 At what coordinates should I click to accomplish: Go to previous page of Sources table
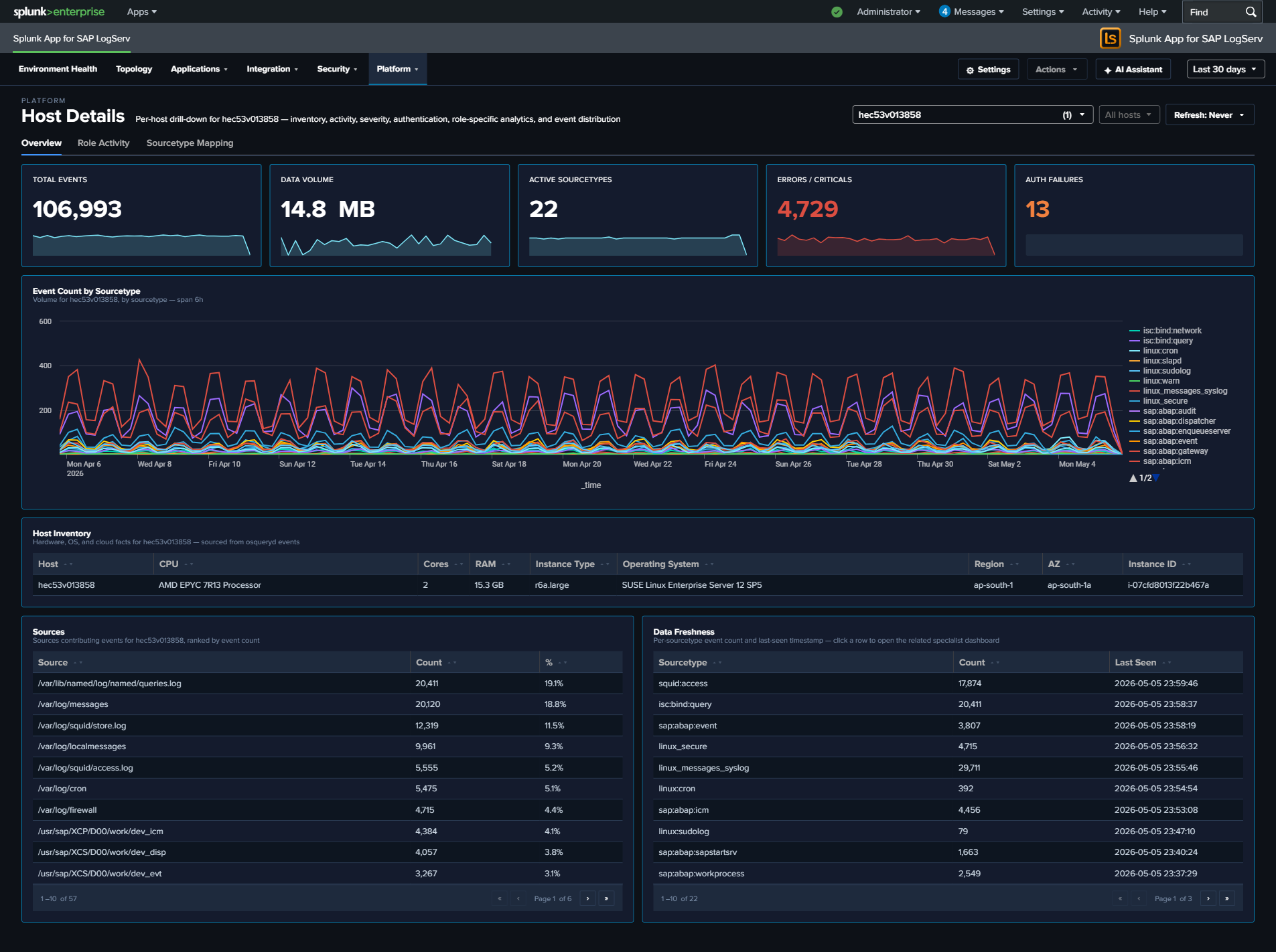coord(518,898)
